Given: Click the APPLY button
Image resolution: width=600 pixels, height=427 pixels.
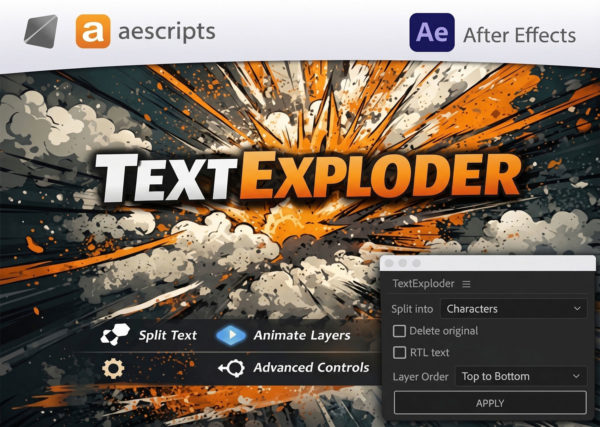Looking at the screenshot, I should pos(490,403).
